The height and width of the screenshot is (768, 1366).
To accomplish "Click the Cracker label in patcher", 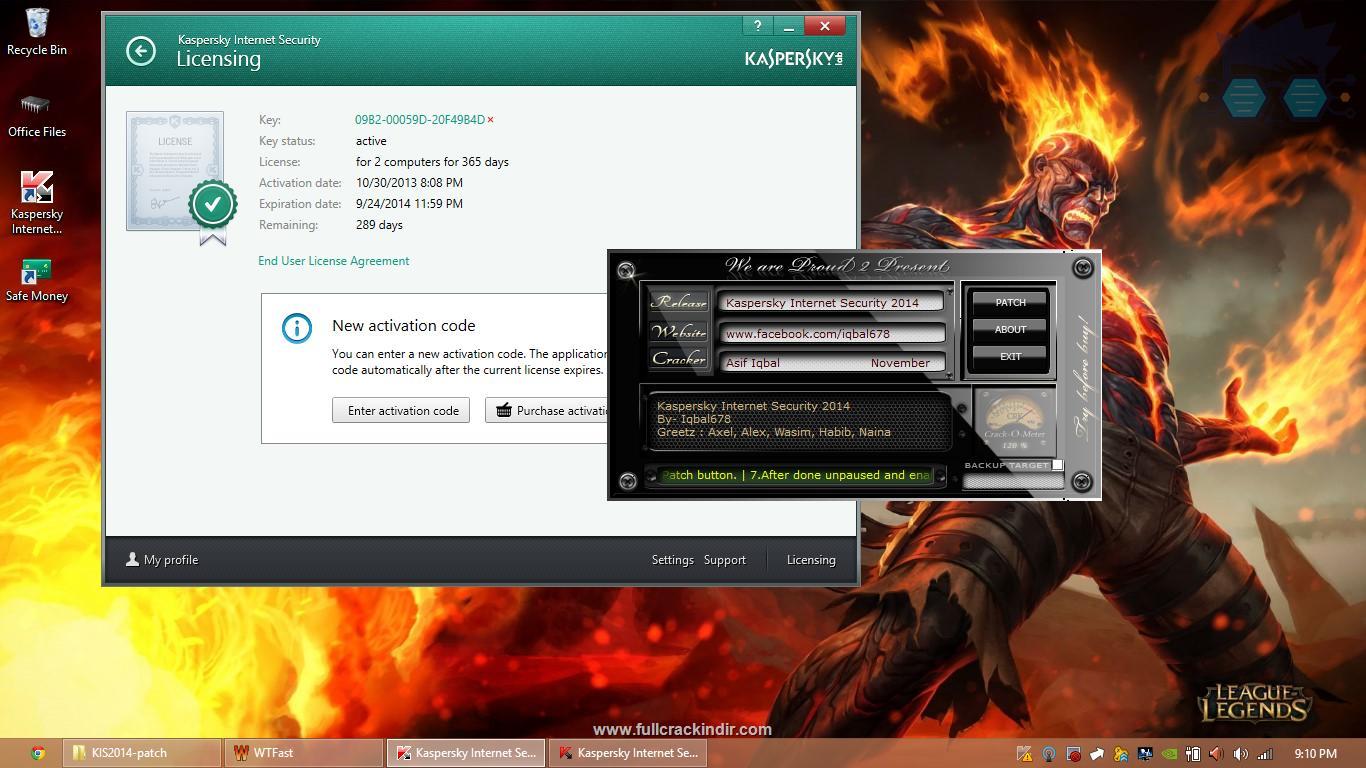I will click(x=679, y=358).
